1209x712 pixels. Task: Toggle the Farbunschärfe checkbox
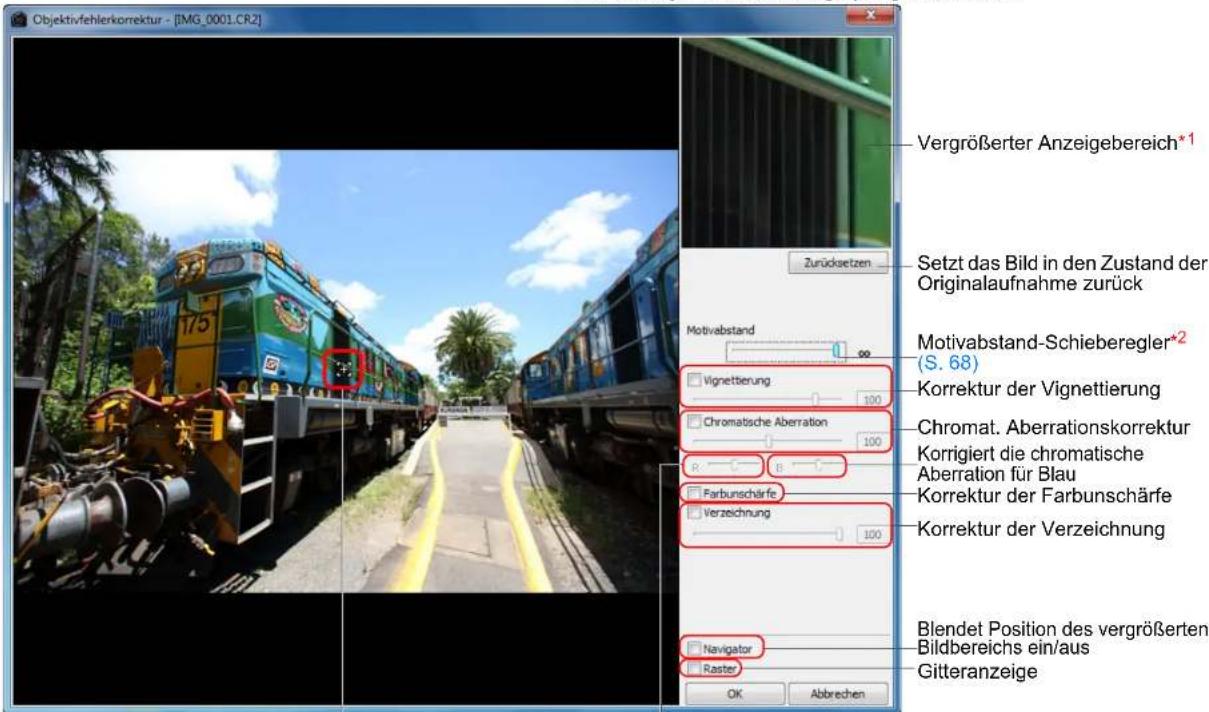click(x=695, y=492)
